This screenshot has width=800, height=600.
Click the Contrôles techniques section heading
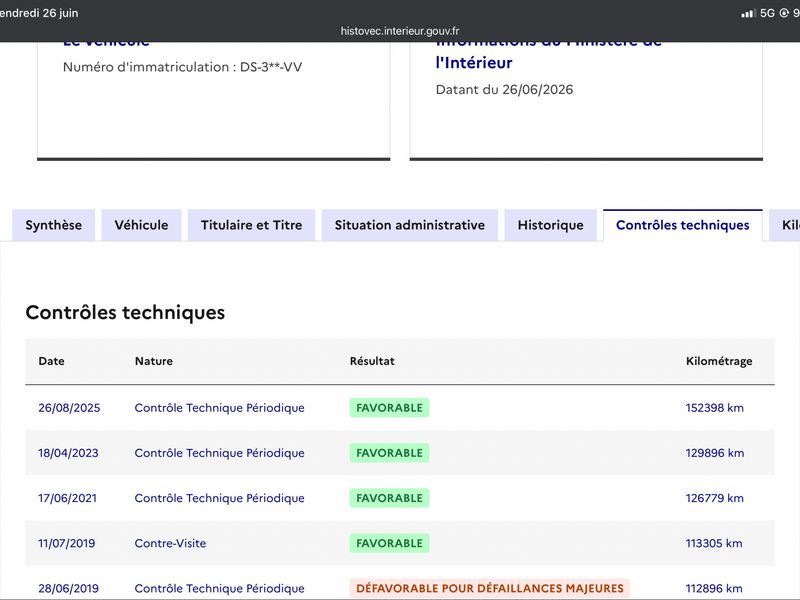click(x=125, y=312)
